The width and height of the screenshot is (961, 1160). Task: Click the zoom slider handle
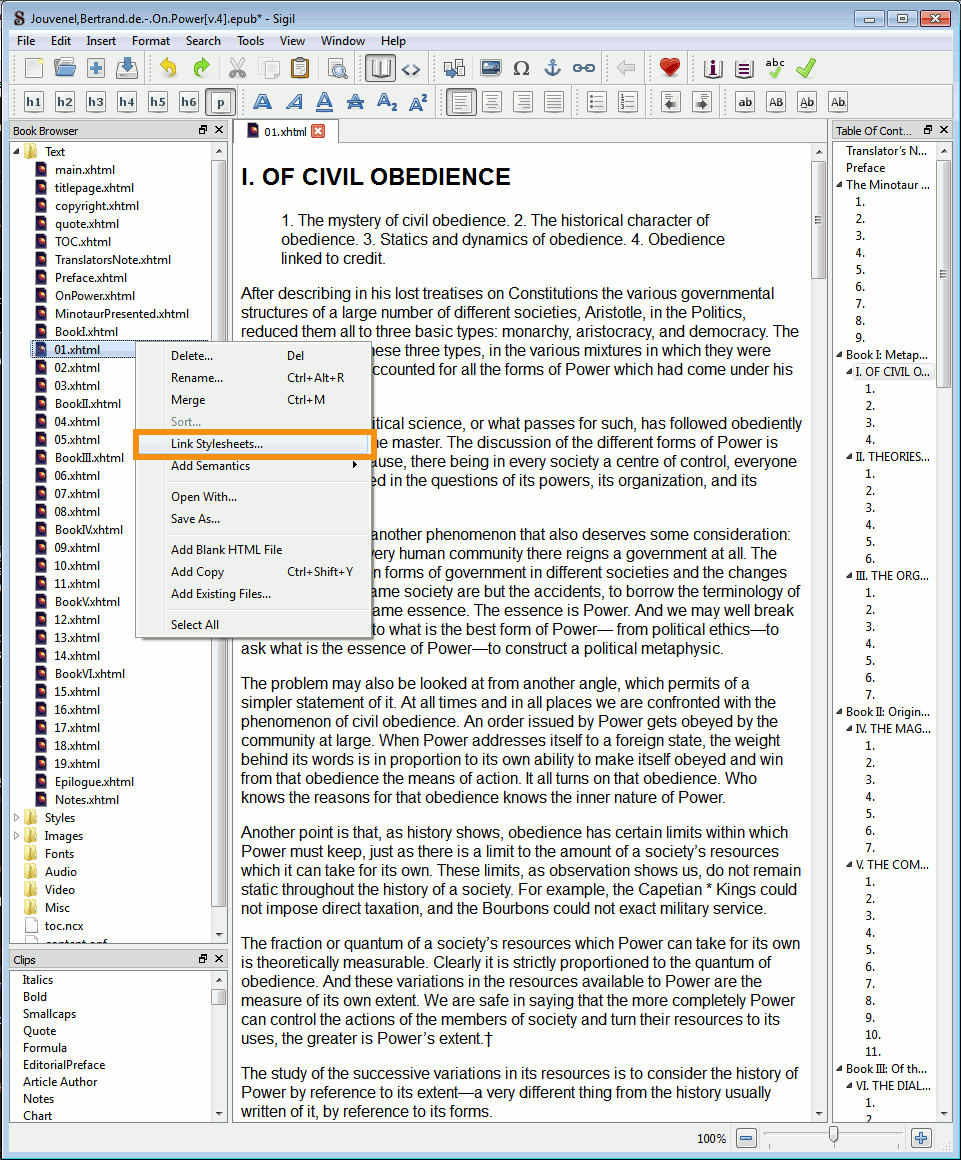point(834,1136)
